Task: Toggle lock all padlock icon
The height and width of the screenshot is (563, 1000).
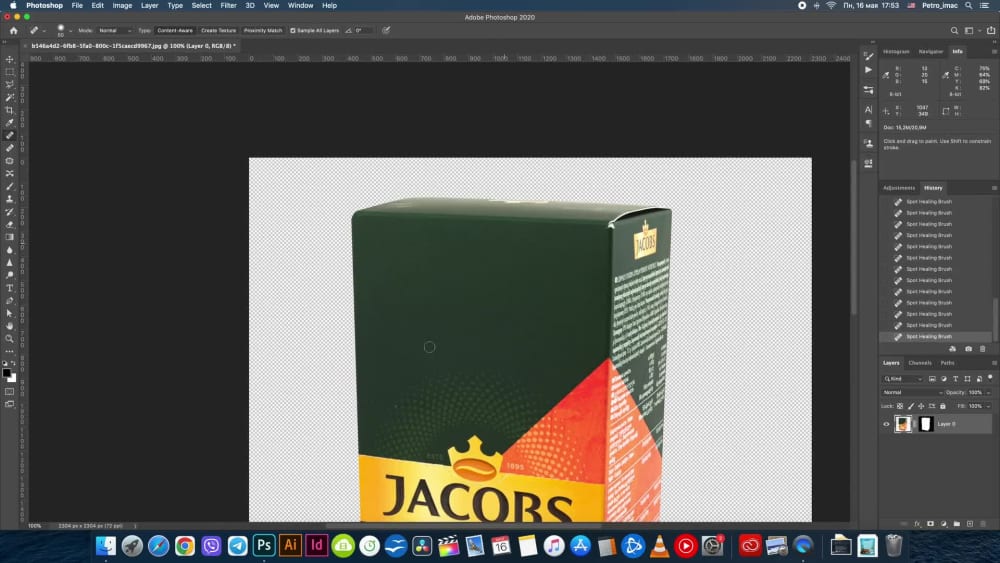Action: [943, 406]
